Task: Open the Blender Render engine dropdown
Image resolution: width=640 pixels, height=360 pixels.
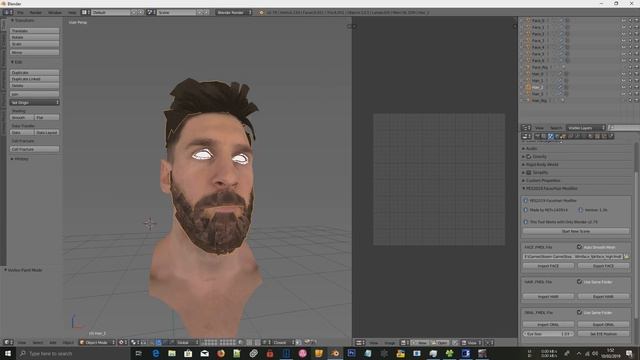Action: (x=233, y=12)
